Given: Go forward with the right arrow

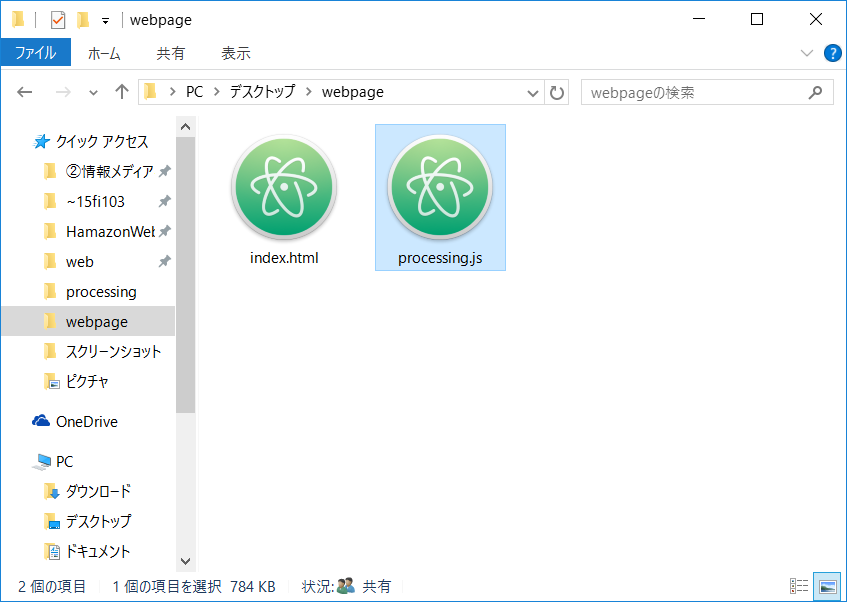Looking at the screenshot, I should click(63, 92).
